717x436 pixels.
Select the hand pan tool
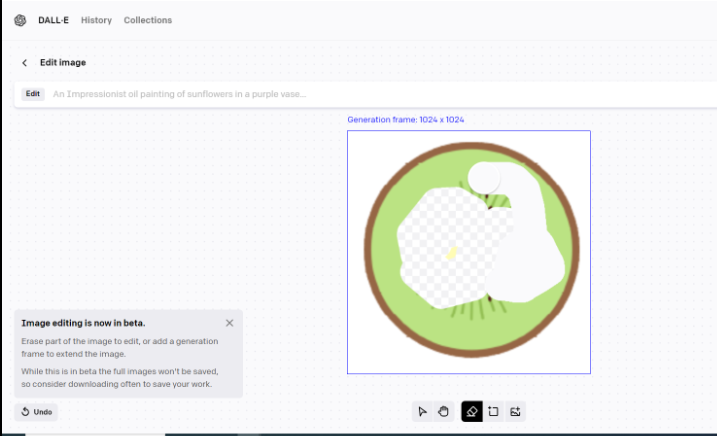443,412
